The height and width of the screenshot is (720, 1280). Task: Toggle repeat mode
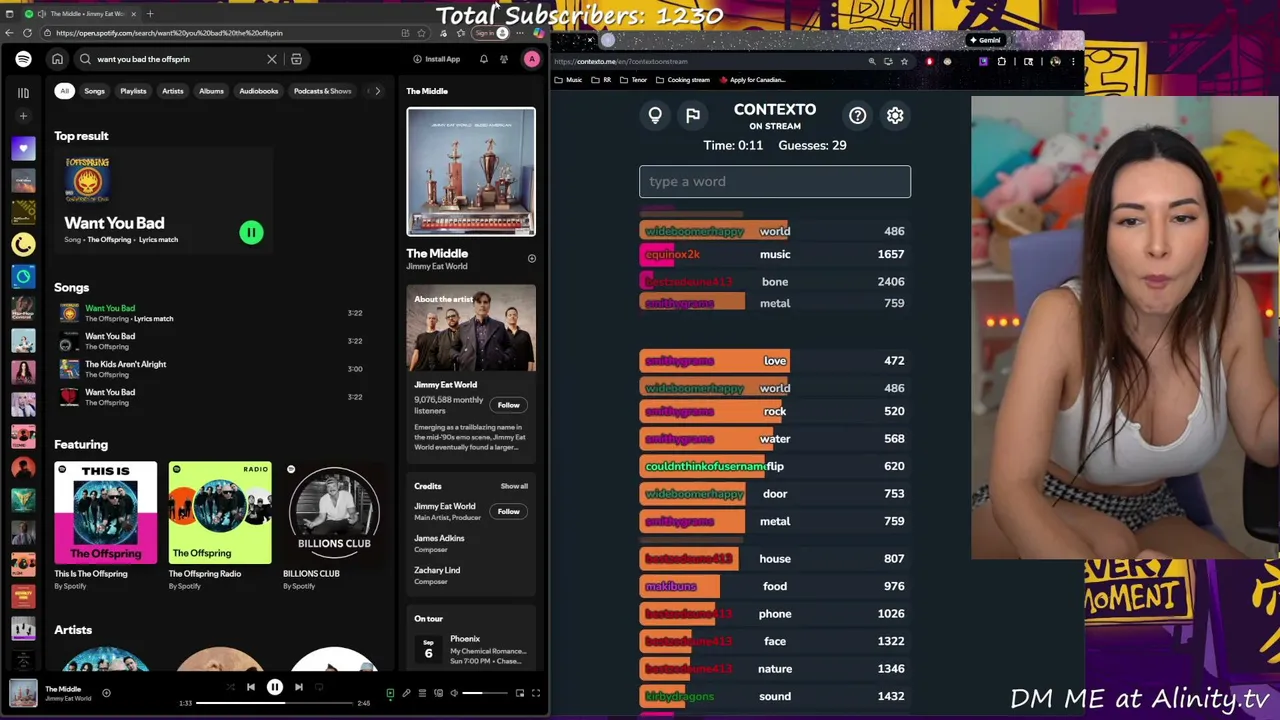319,687
